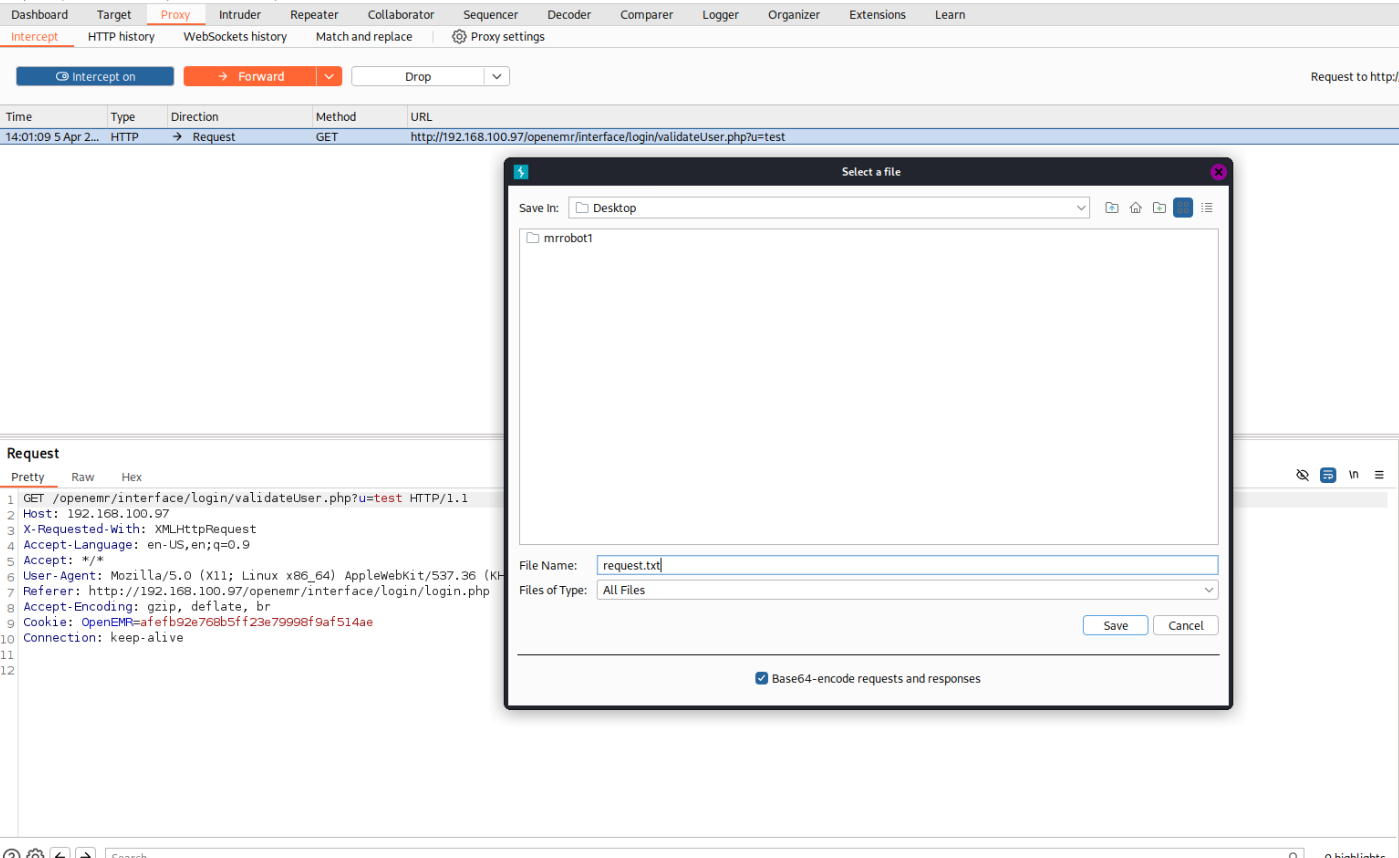Click the Host header line in the request

96,514
